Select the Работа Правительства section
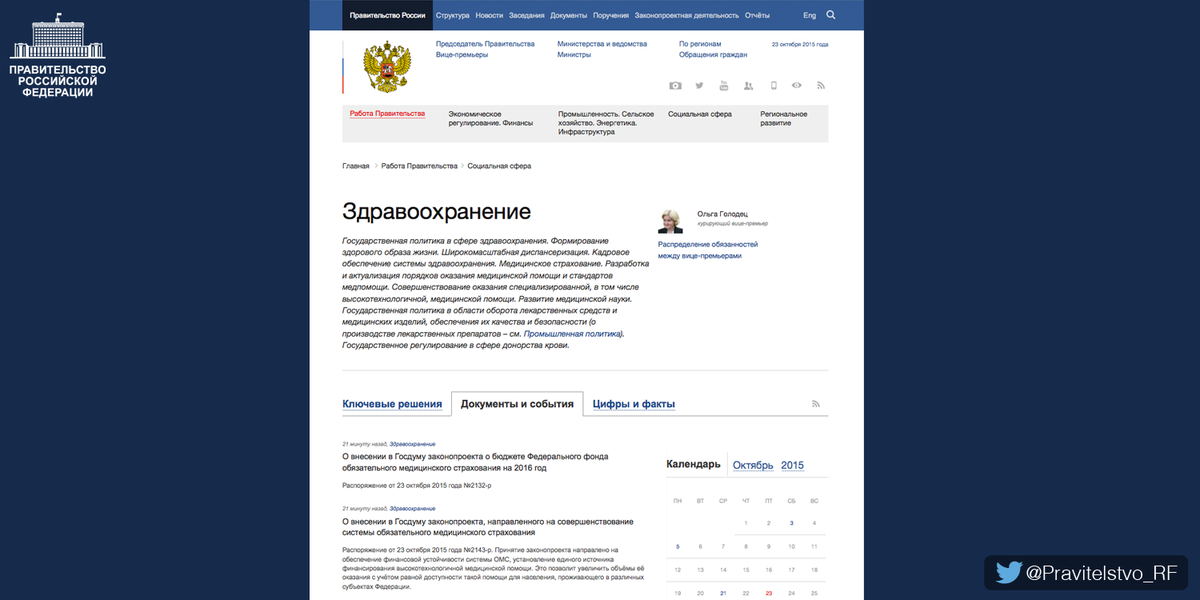 click(387, 113)
